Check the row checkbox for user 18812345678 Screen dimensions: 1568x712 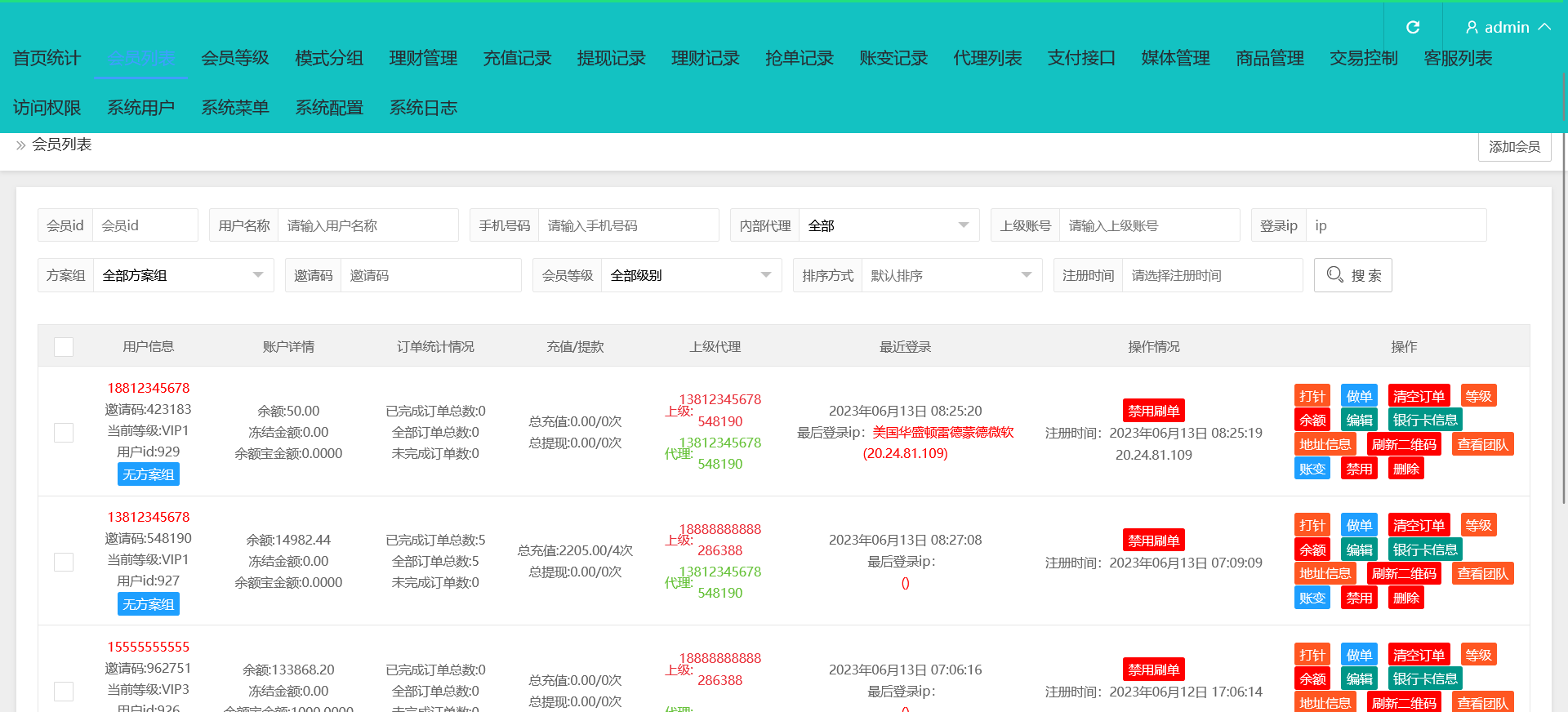pos(64,433)
